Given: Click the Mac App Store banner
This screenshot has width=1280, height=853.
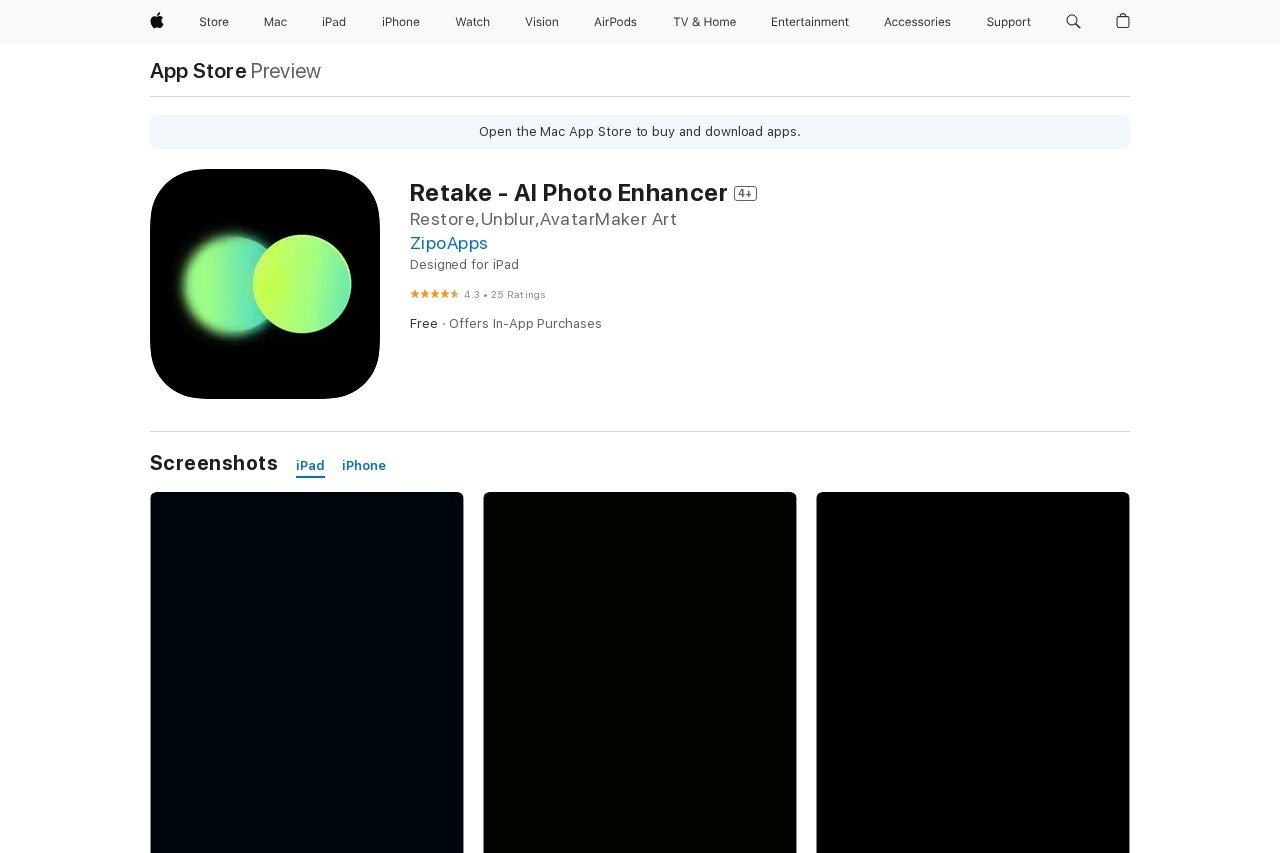Looking at the screenshot, I should pos(640,132).
